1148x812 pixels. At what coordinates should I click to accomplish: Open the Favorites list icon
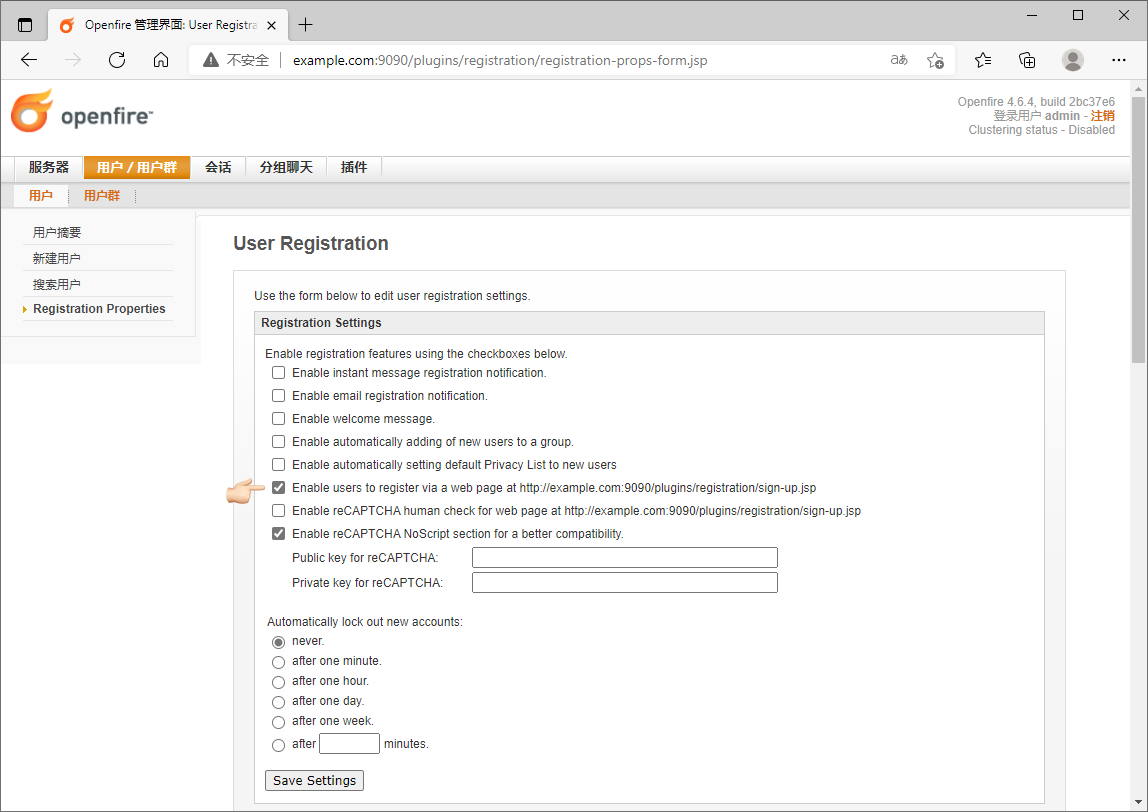[x=983, y=60]
